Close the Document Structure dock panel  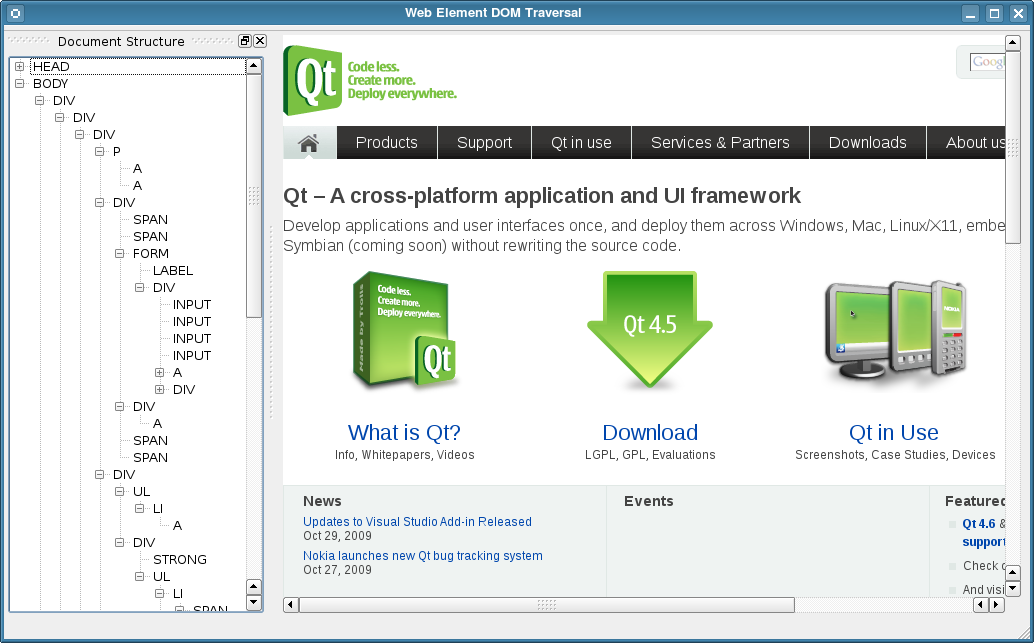coord(260,41)
